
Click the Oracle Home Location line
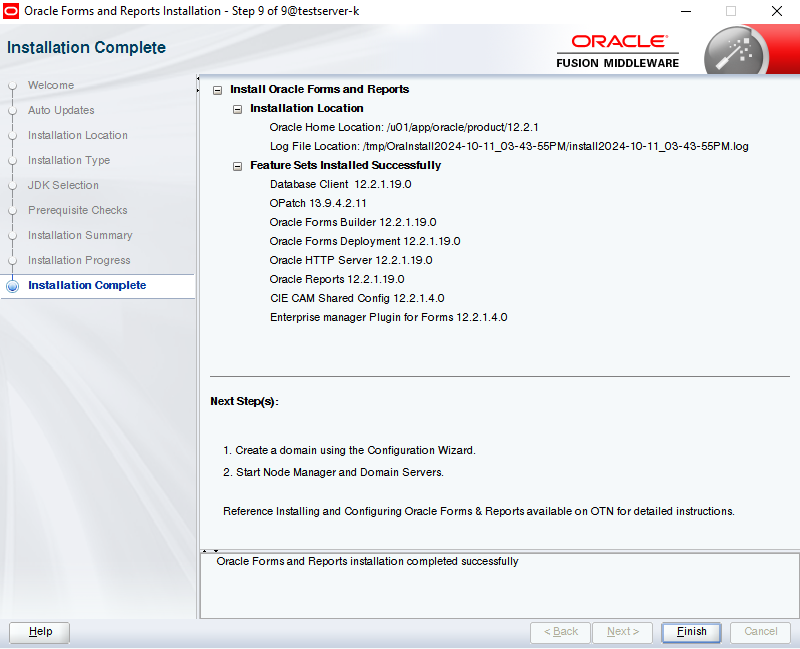[404, 128]
